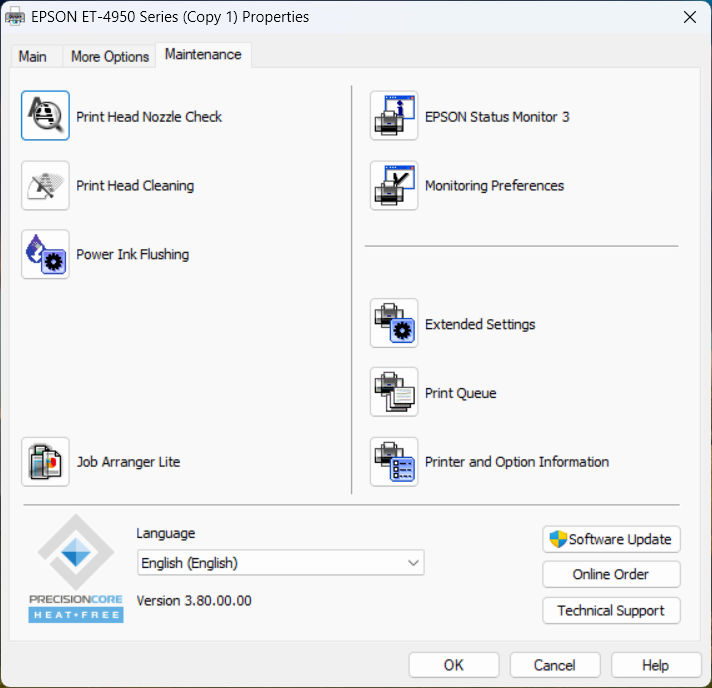The image size is (712, 688).
Task: Expand the Language dropdown
Action: [x=281, y=563]
